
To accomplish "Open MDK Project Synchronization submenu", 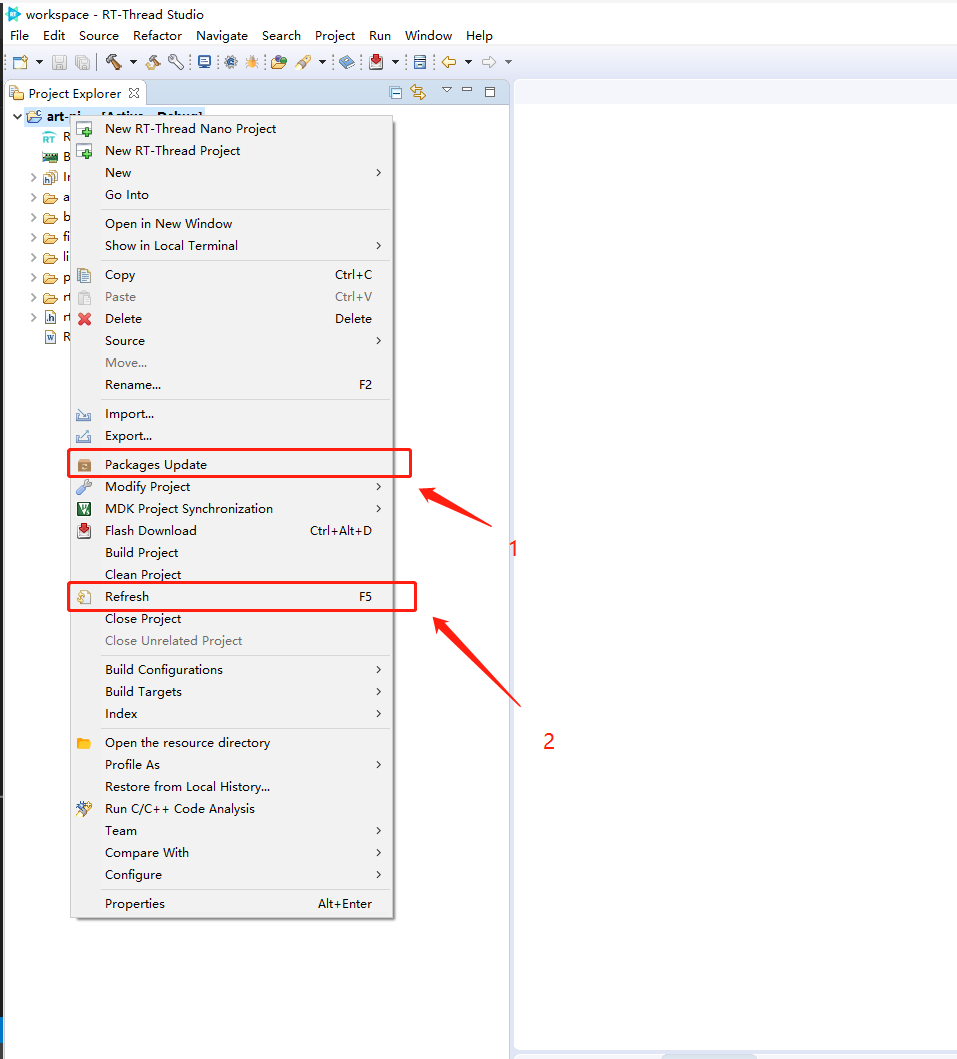I will point(232,509).
